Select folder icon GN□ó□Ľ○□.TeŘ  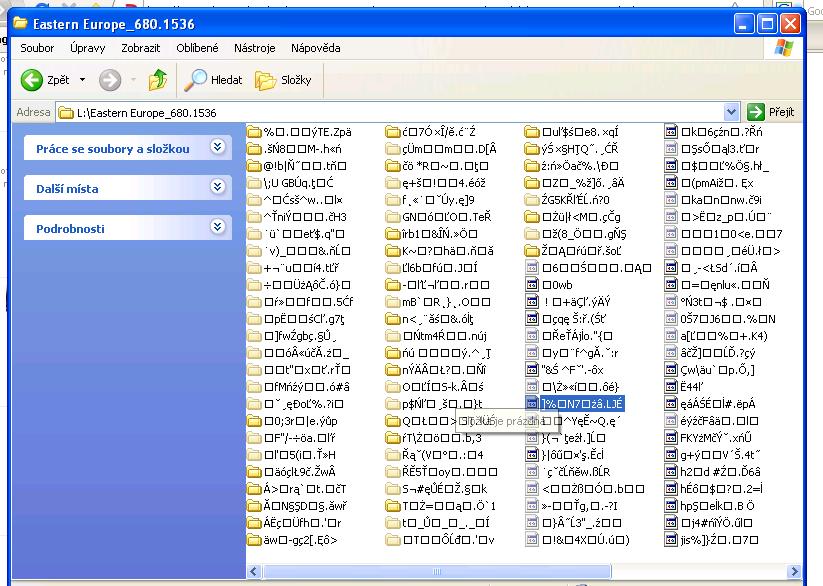point(393,217)
